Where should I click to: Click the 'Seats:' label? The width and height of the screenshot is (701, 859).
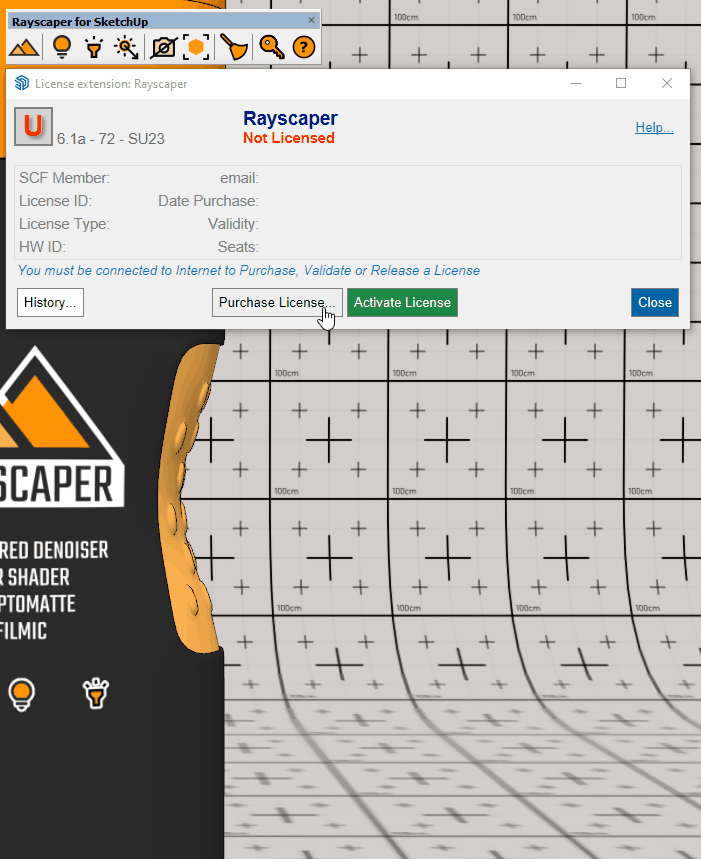pos(238,247)
